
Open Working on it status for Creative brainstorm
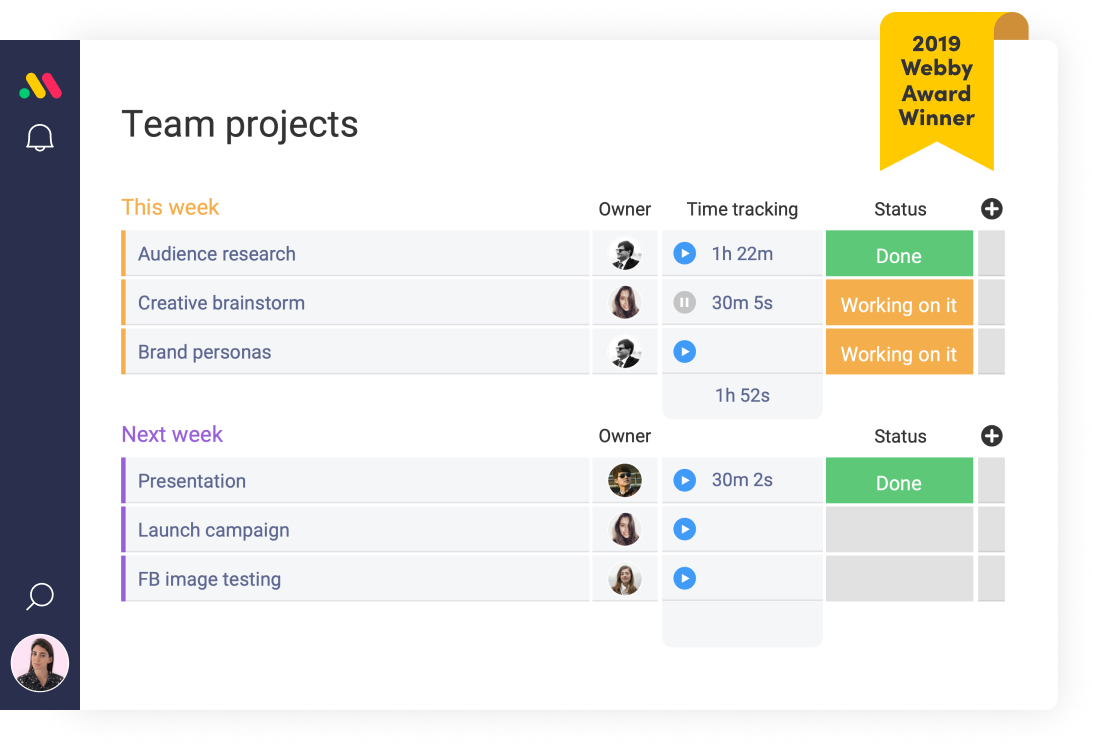click(x=898, y=304)
